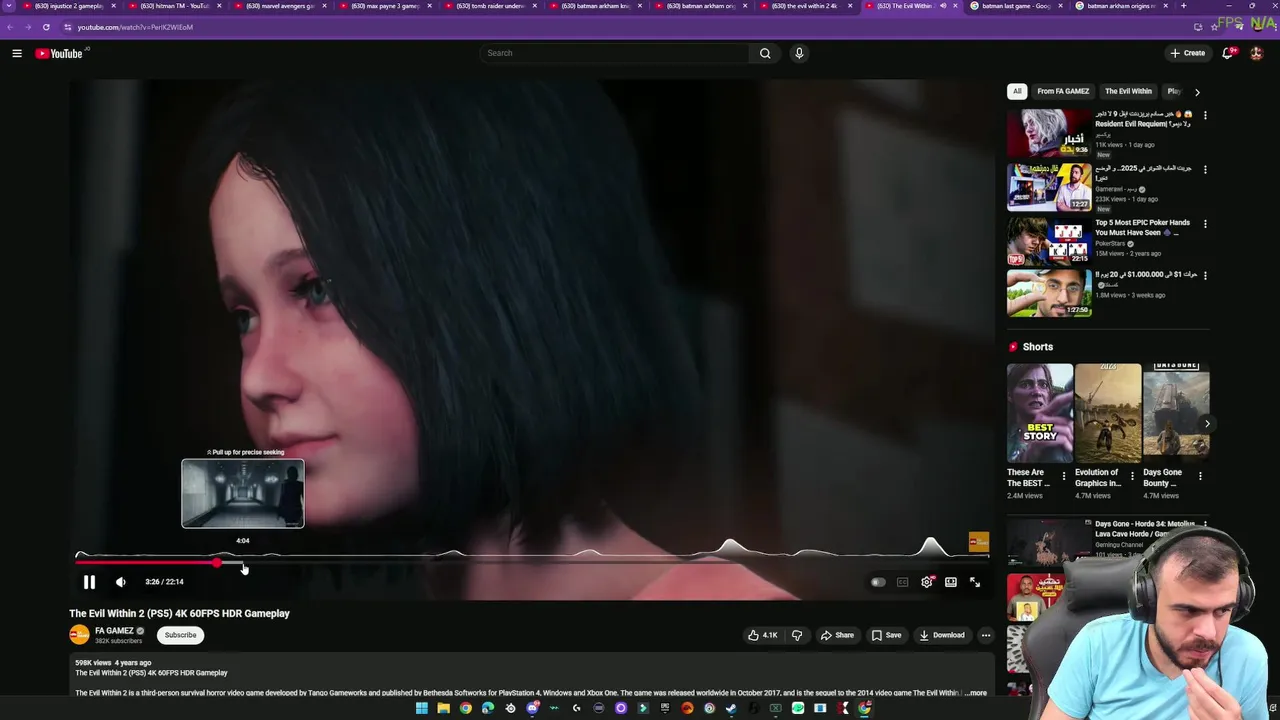Start voice search with microphone icon

[799, 53]
